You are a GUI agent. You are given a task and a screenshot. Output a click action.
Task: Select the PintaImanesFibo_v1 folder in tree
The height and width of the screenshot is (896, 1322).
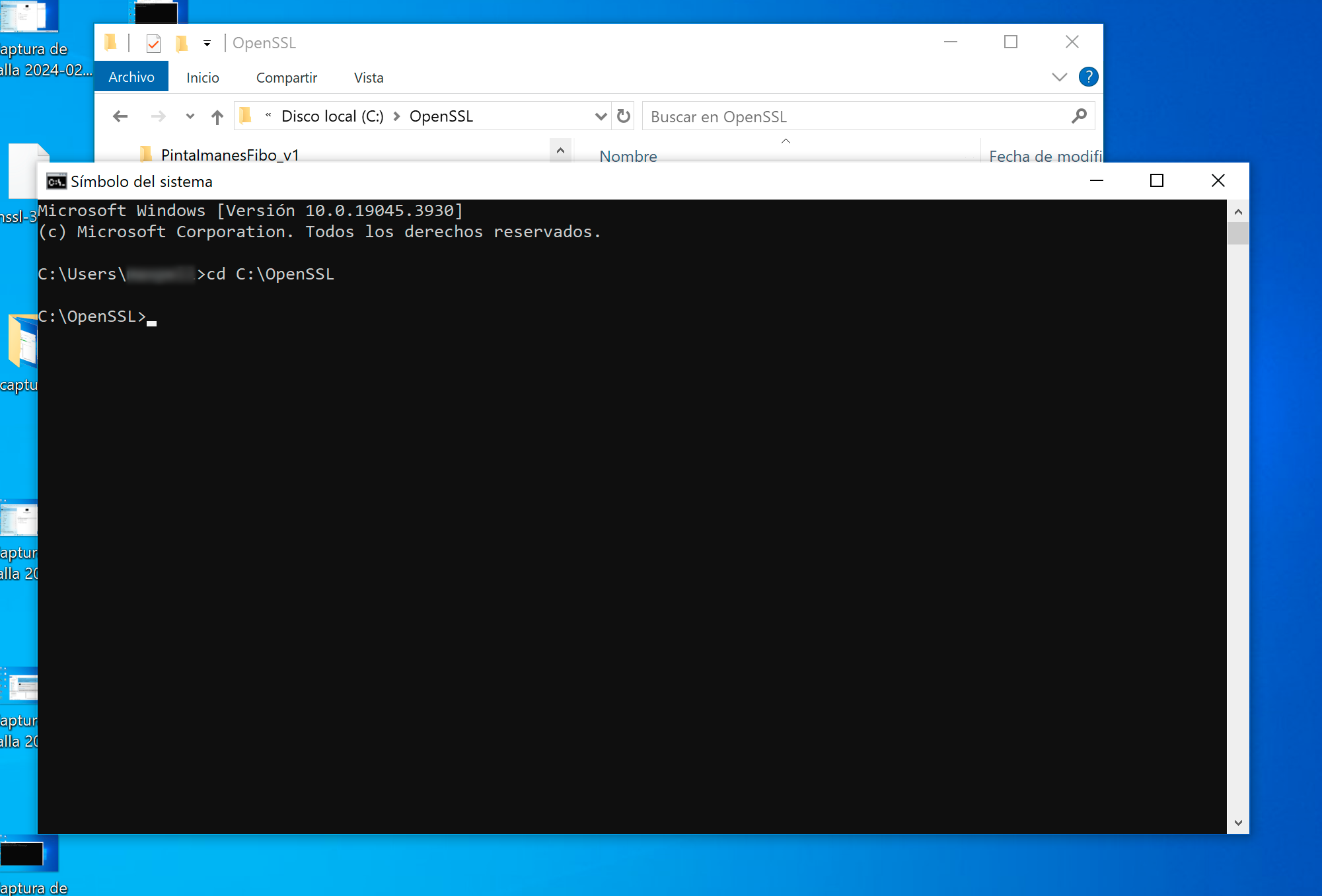(x=229, y=155)
